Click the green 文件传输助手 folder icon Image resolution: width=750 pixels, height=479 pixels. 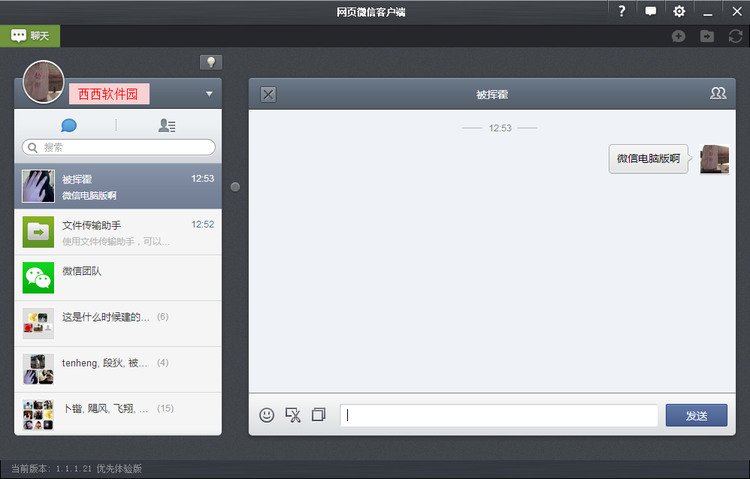tap(38, 232)
